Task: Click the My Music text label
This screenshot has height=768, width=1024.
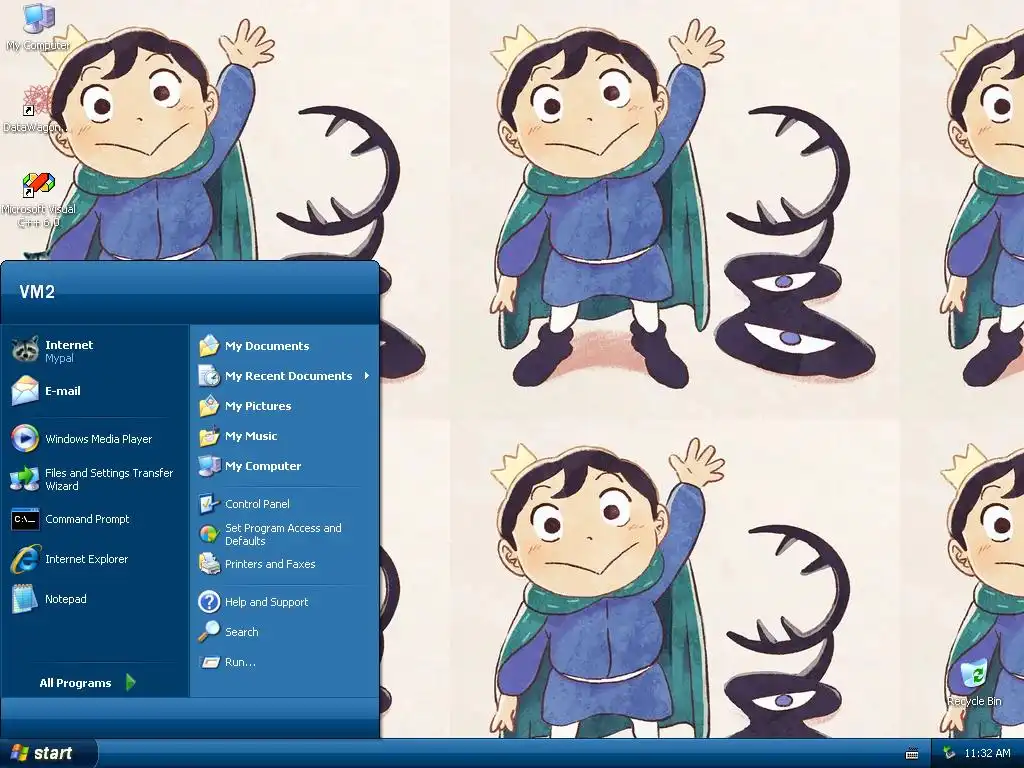Action: coord(251,436)
